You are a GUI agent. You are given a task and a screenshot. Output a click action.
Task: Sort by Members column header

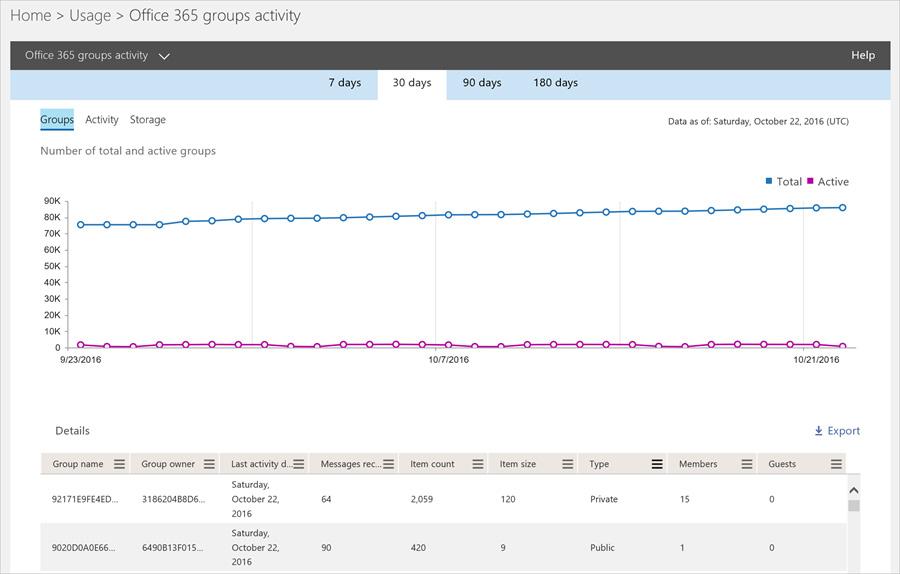pyautogui.click(x=698, y=464)
